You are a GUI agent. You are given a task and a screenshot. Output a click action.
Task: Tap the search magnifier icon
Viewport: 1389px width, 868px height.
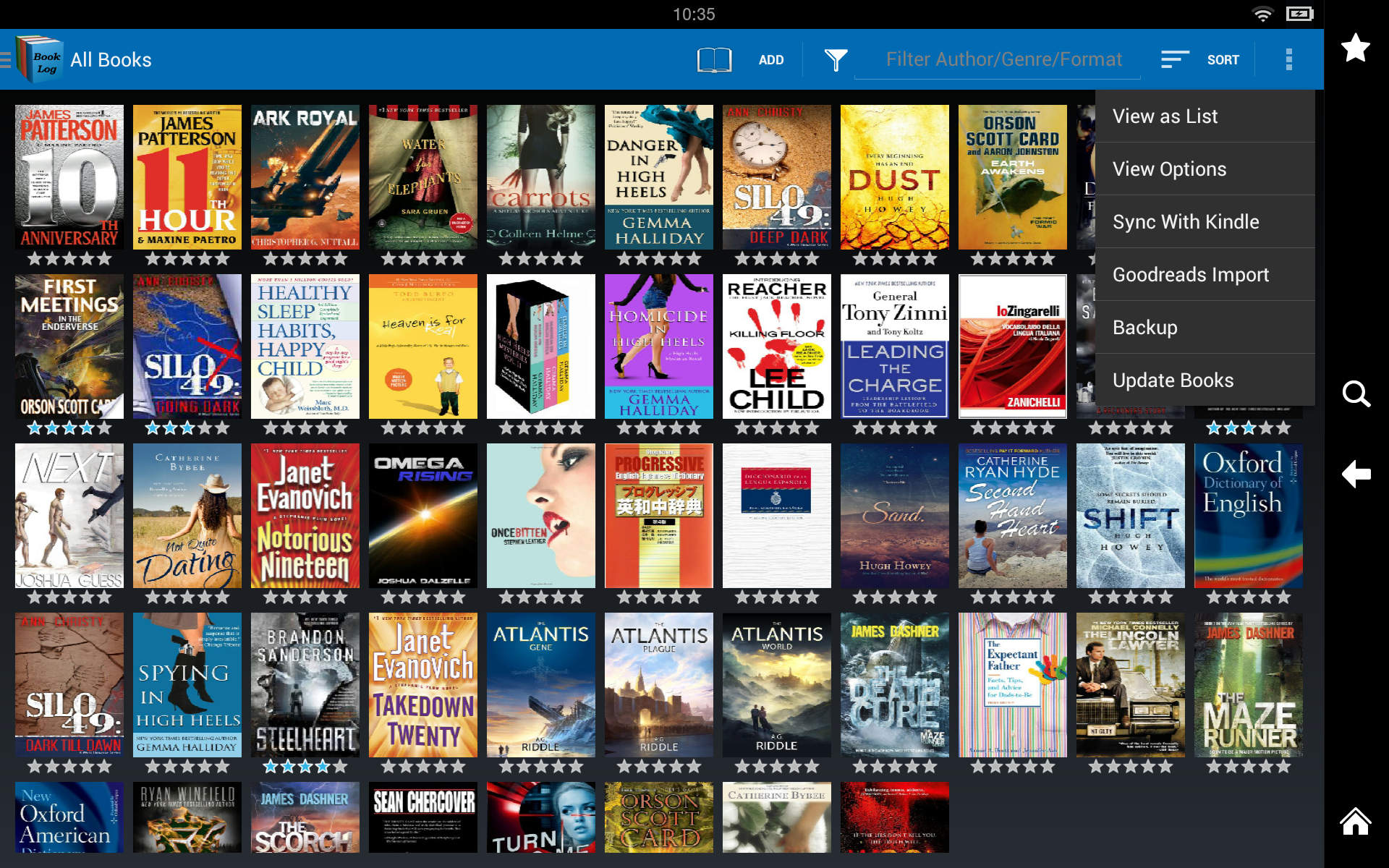(x=1356, y=395)
